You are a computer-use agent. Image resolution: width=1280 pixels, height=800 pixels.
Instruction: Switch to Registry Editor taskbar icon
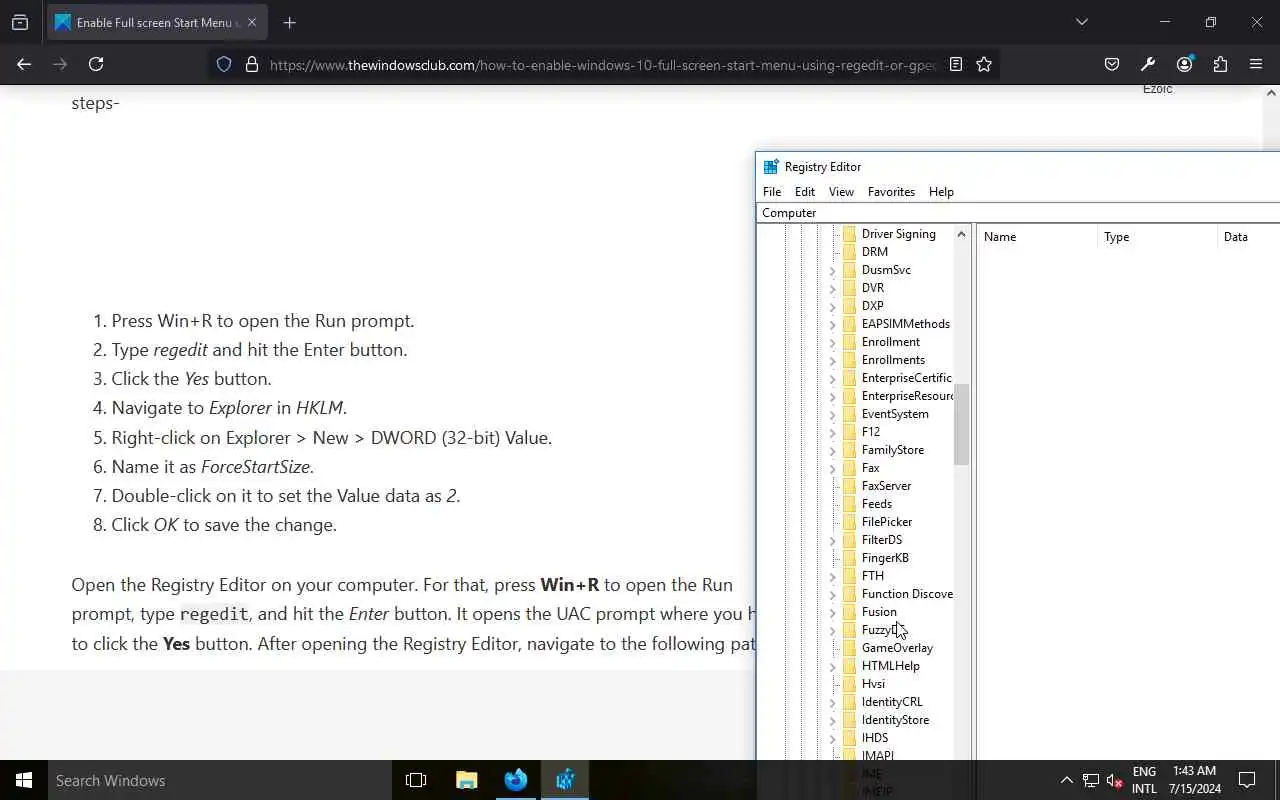point(565,780)
